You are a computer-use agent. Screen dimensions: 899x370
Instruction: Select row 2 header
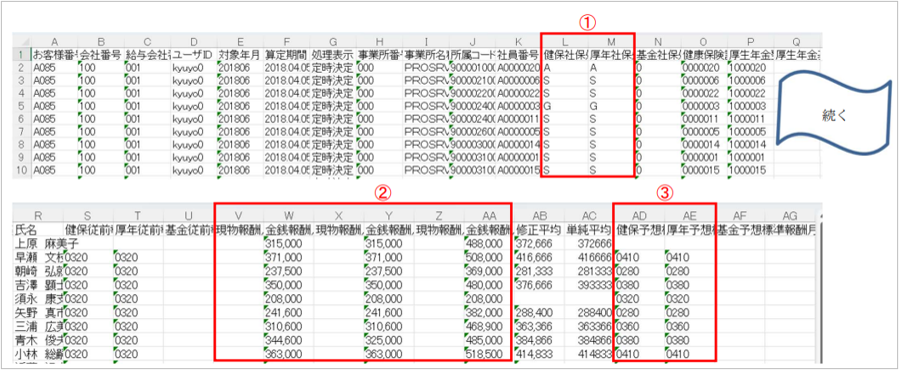pyautogui.click(x=22, y=68)
